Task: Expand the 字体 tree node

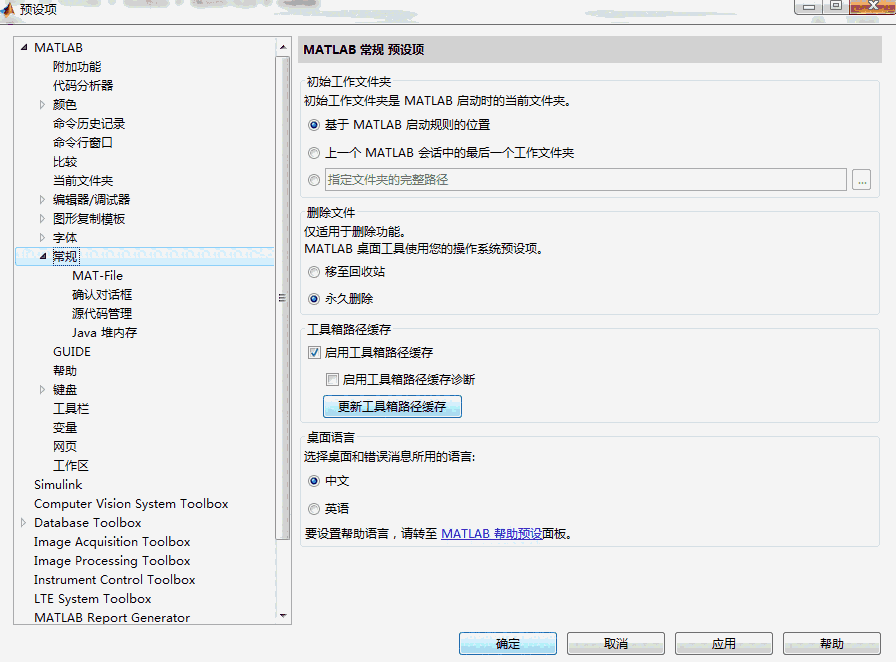Action: point(42,237)
